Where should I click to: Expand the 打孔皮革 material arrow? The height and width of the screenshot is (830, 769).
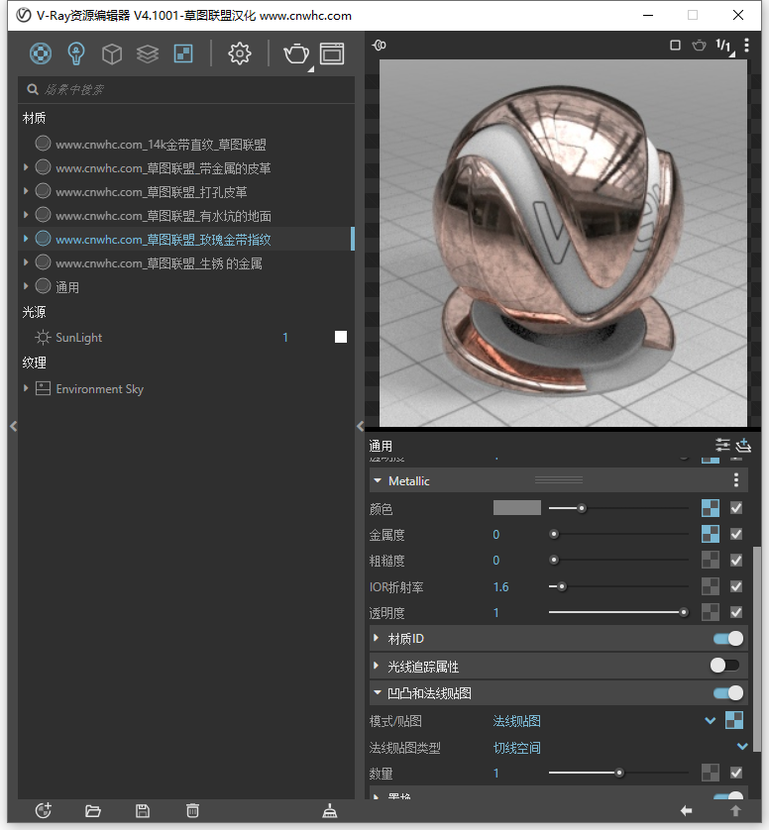click(x=25, y=191)
